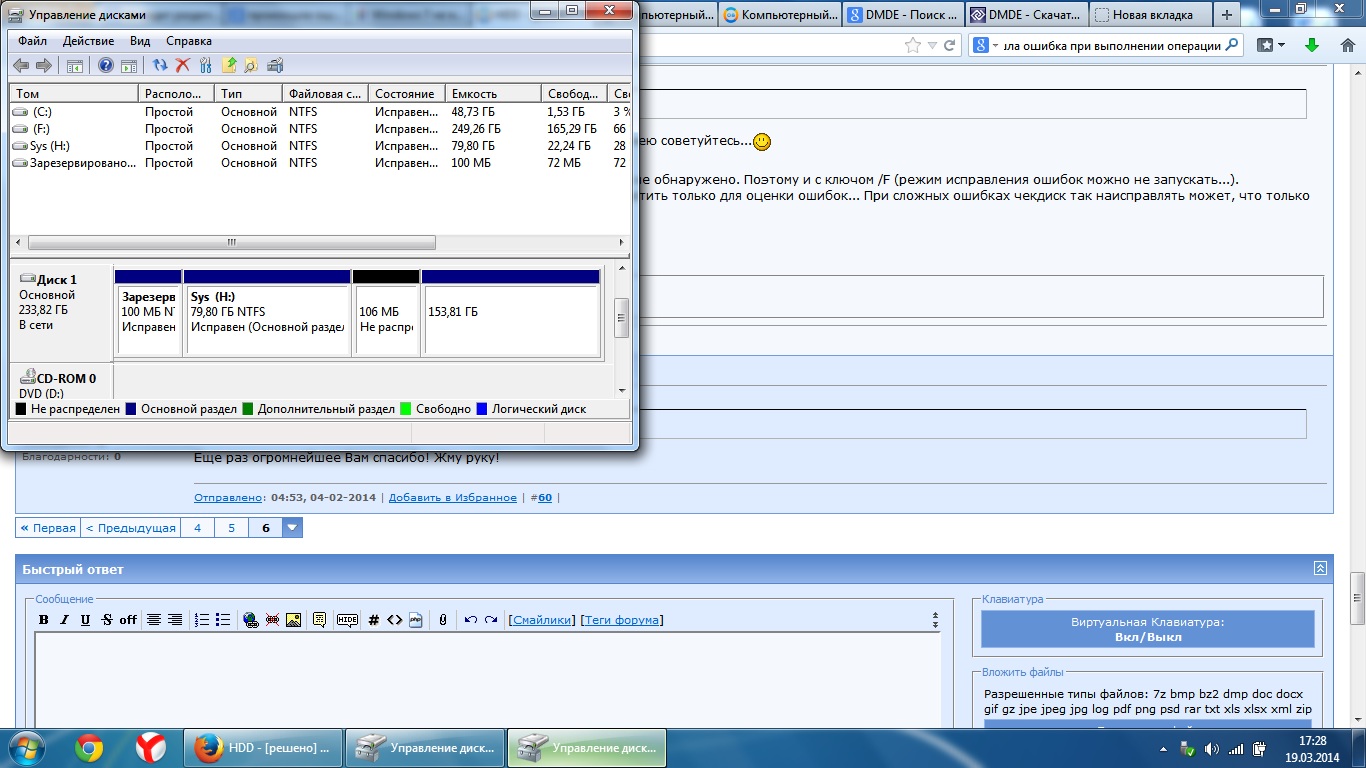Viewport: 1366px width, 768px height.
Task: Click the HIDE tag icon in editor
Action: (347, 620)
